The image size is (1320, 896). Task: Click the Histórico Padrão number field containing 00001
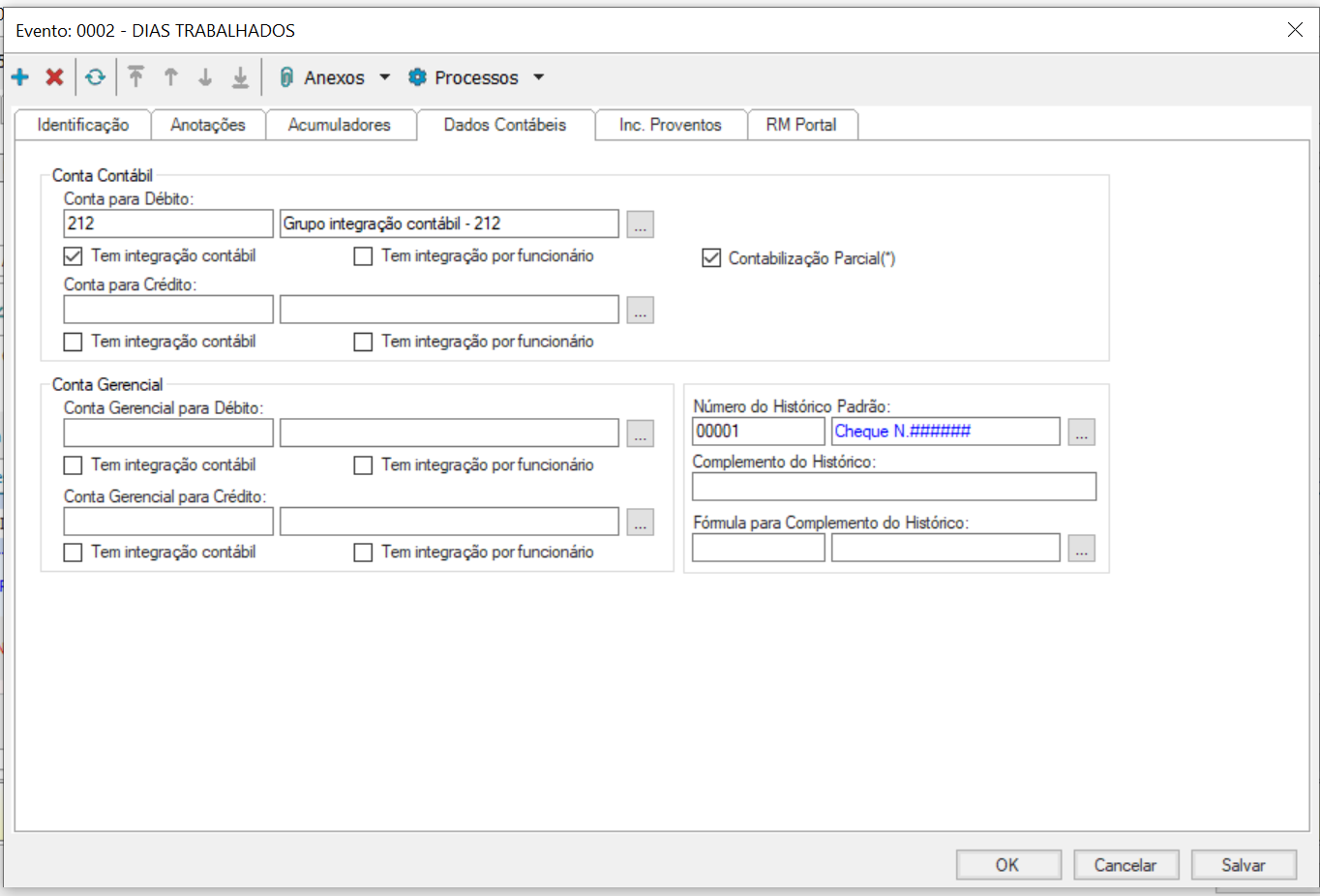[x=759, y=432]
